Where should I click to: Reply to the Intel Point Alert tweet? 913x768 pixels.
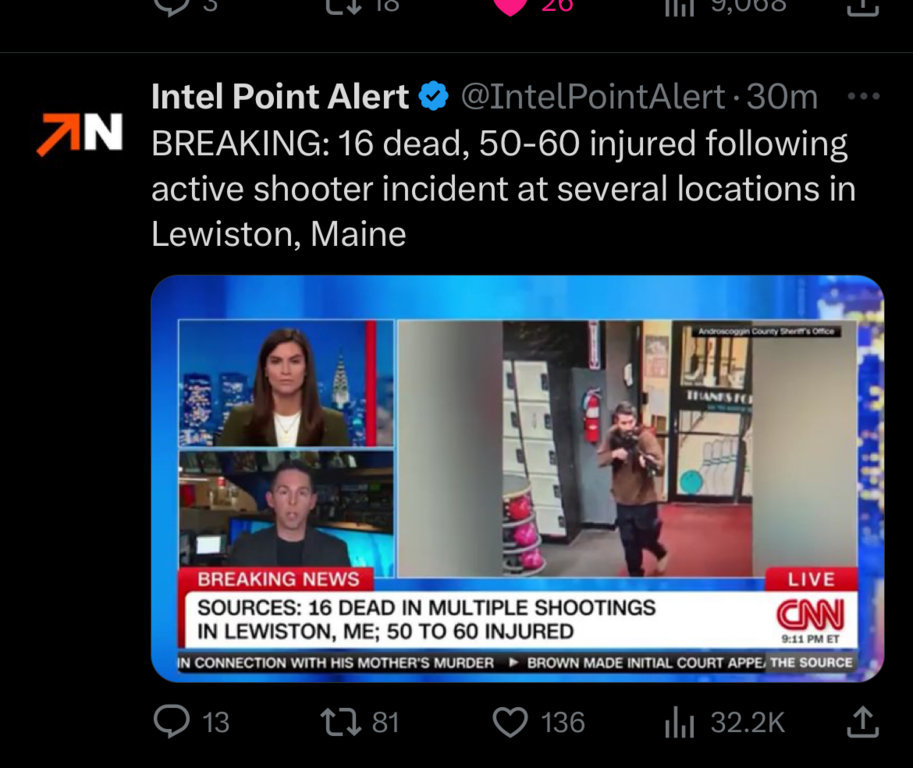click(x=171, y=721)
